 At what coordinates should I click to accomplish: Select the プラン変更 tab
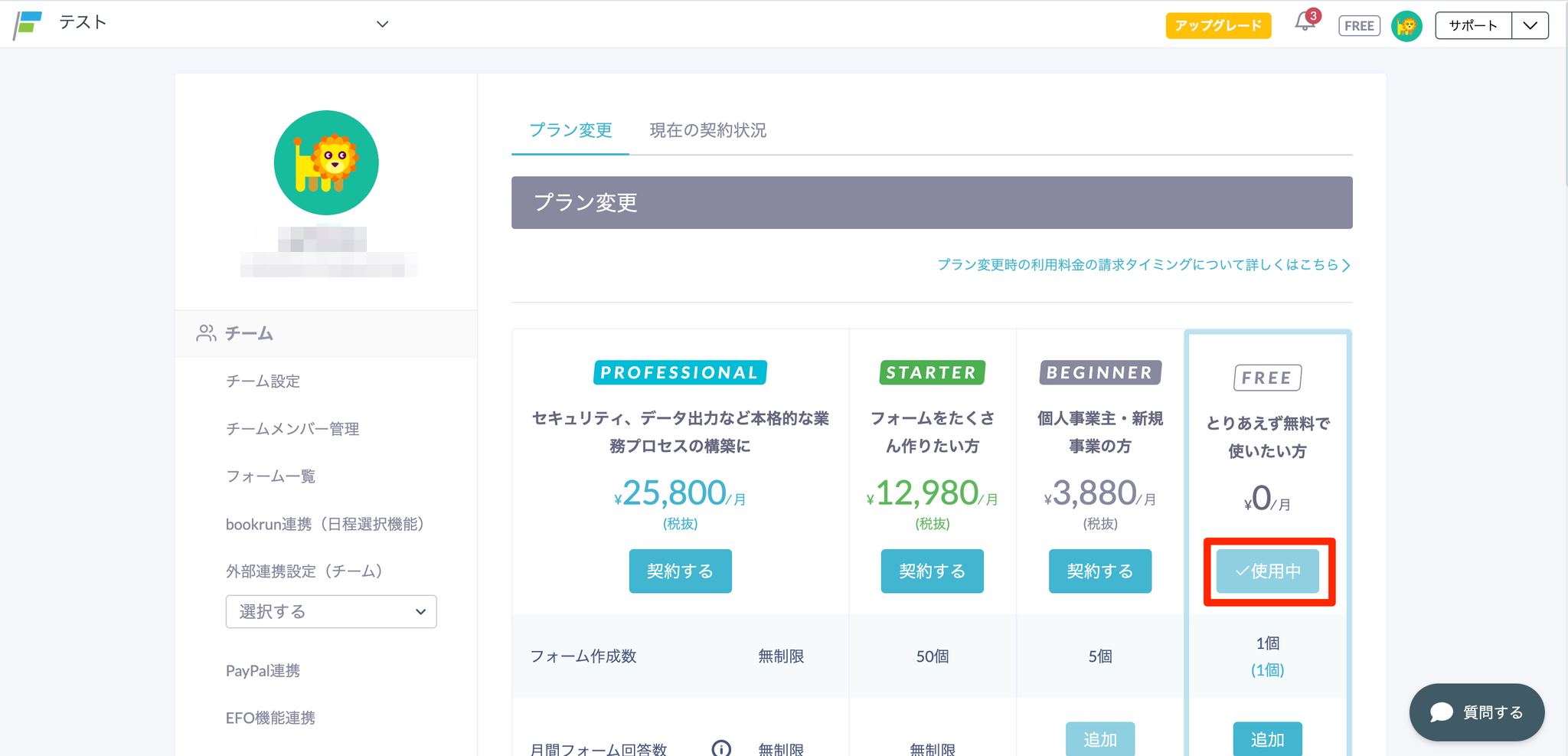coord(570,130)
